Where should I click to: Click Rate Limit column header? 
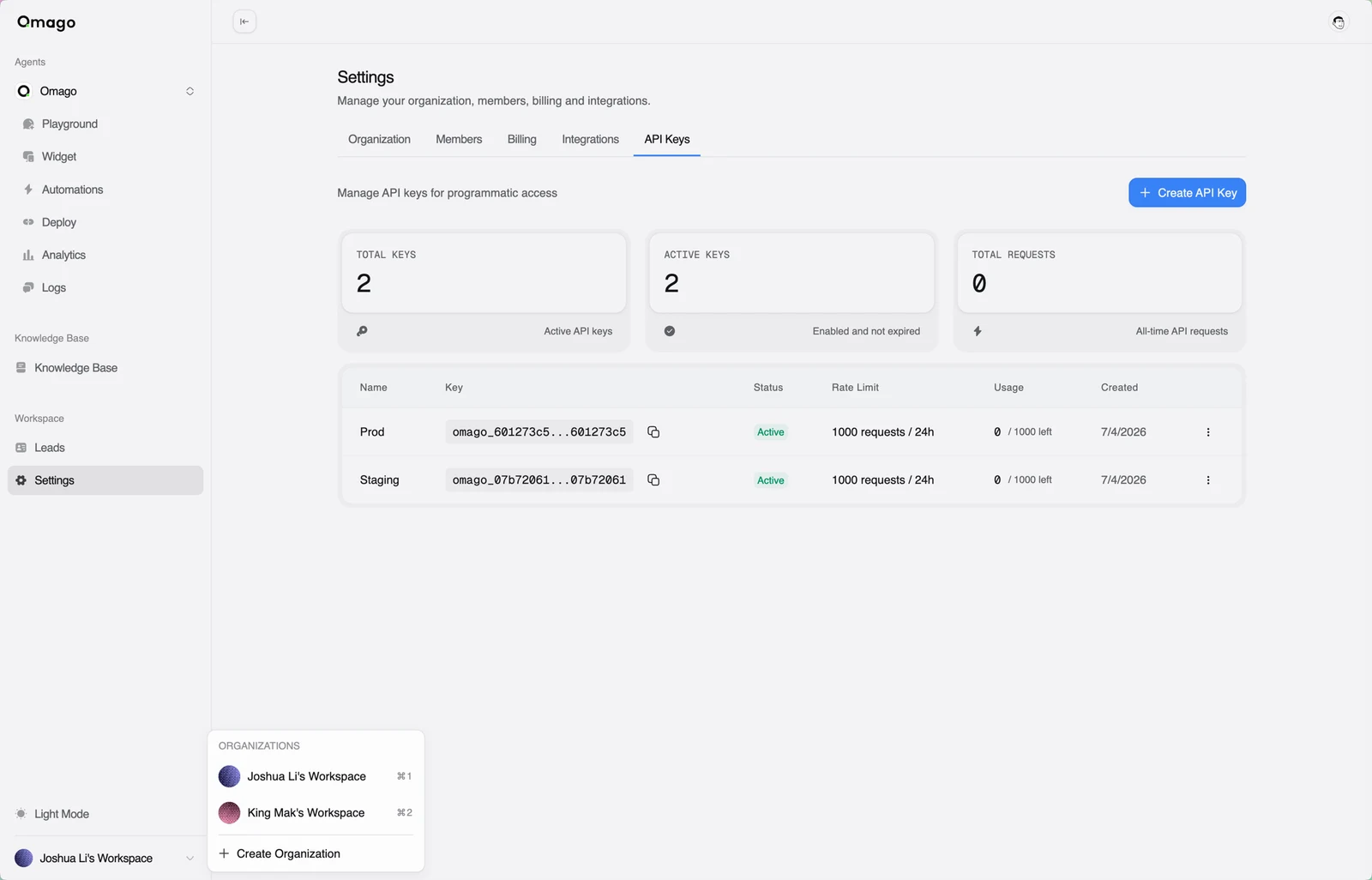tap(855, 388)
